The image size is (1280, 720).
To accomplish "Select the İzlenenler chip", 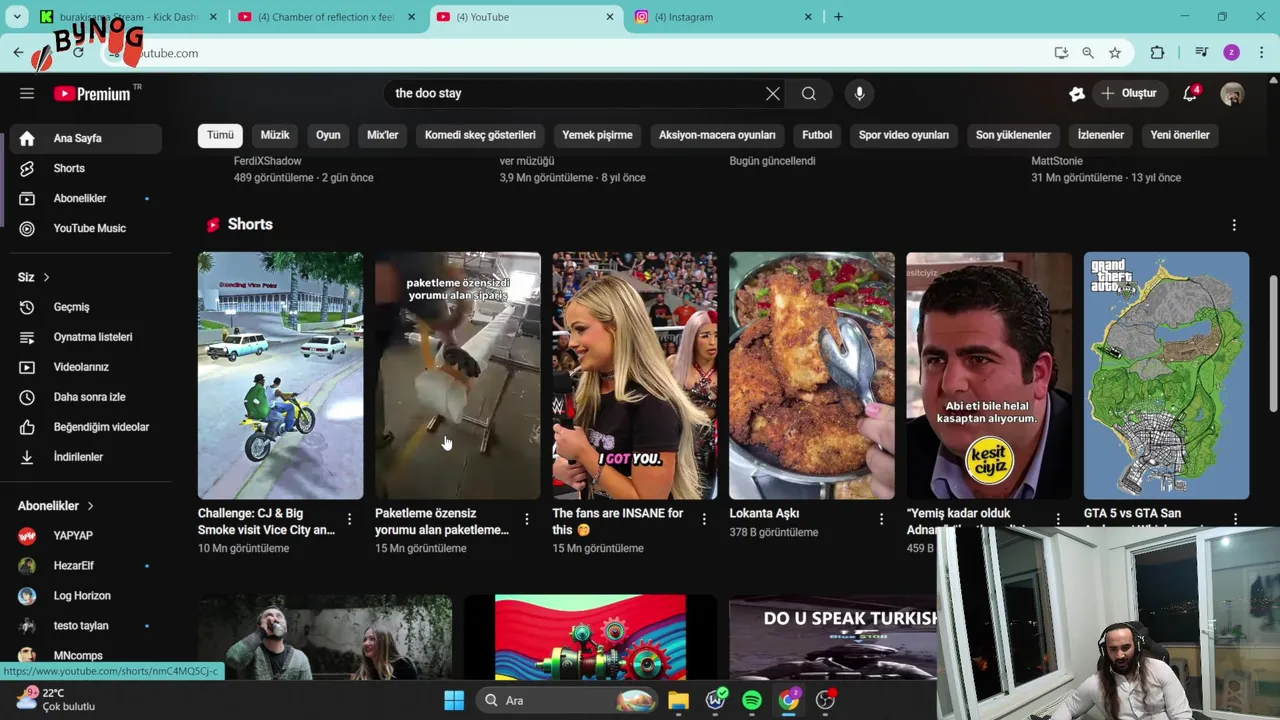I will tap(1101, 135).
